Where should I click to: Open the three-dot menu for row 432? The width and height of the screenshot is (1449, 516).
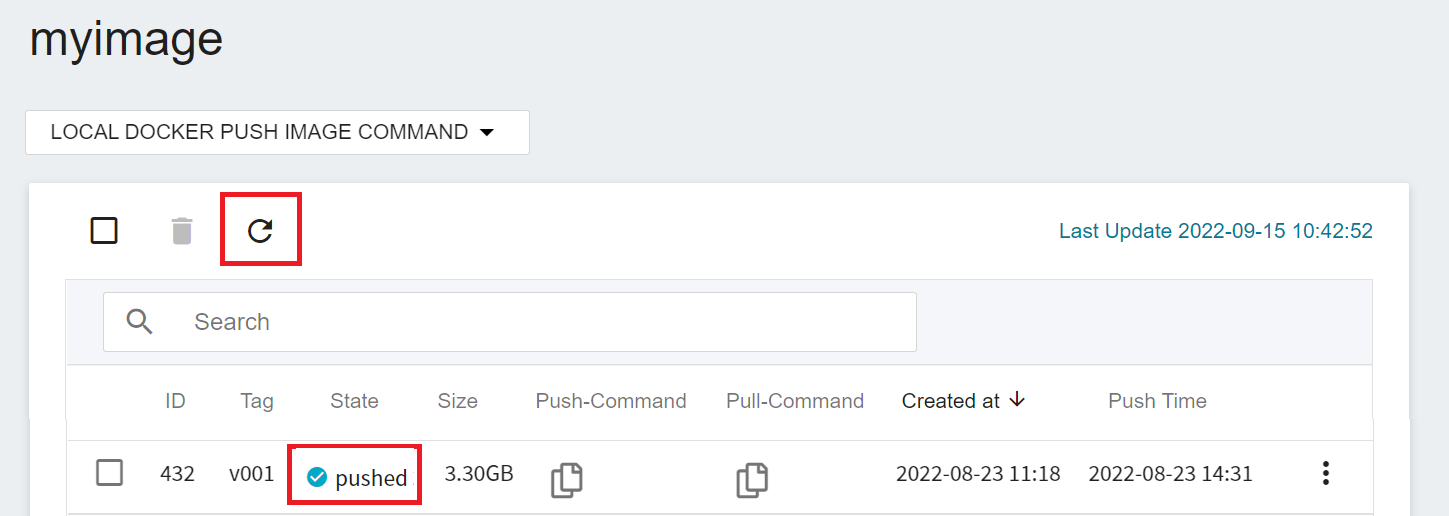(x=1326, y=473)
